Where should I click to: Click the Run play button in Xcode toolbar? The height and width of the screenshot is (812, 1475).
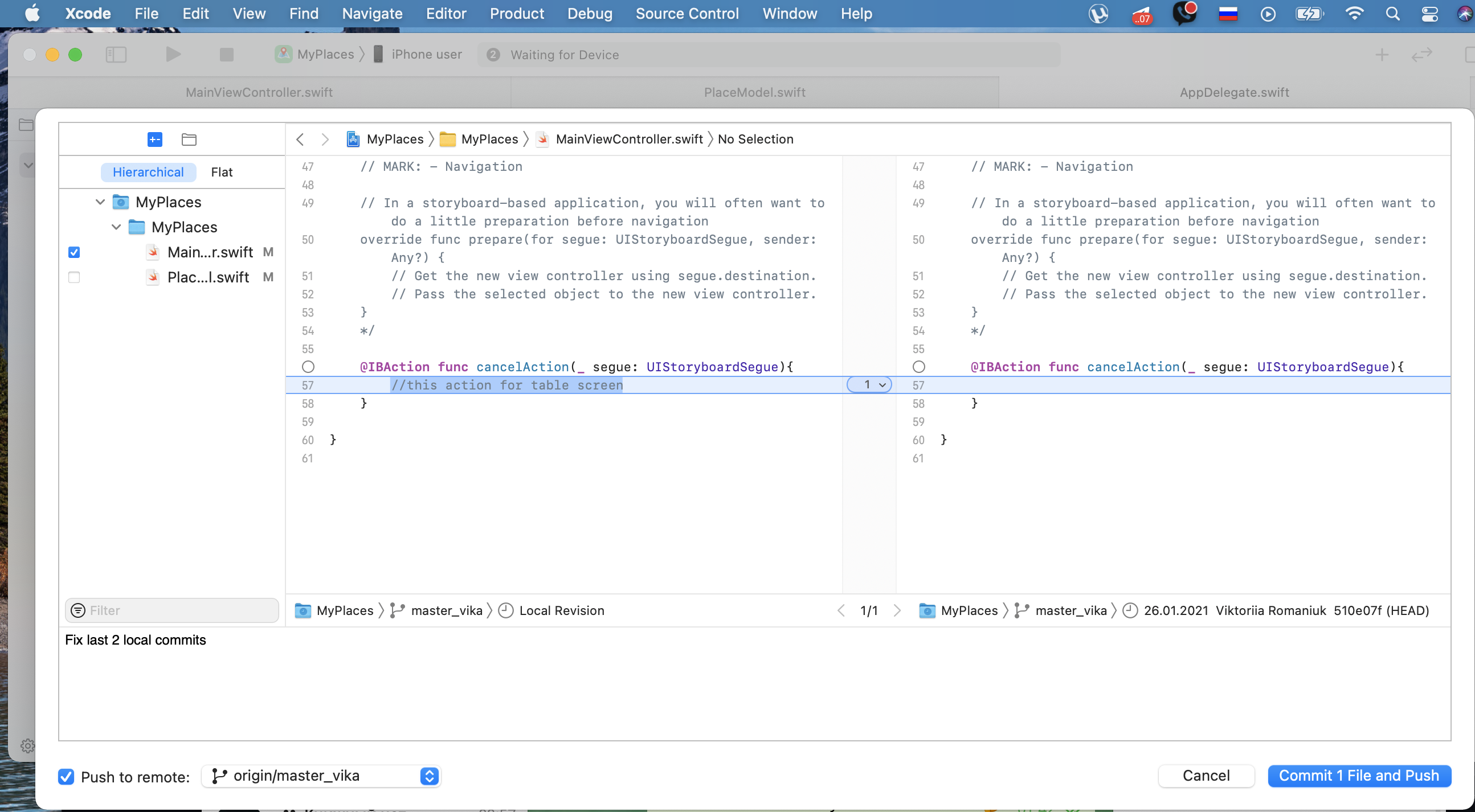coord(173,54)
